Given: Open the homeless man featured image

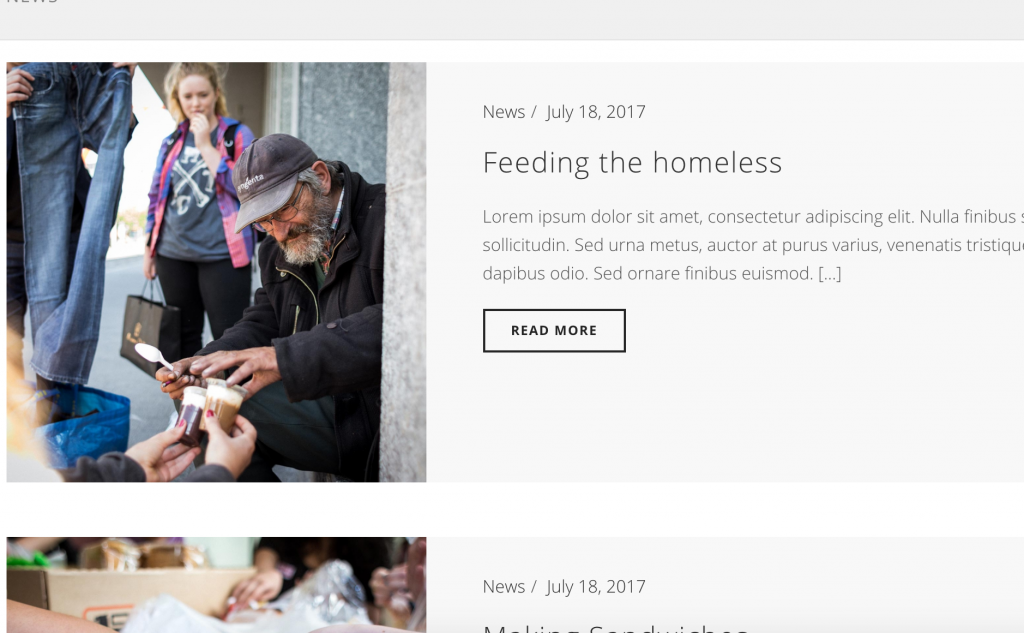Looking at the screenshot, I should click(216, 272).
